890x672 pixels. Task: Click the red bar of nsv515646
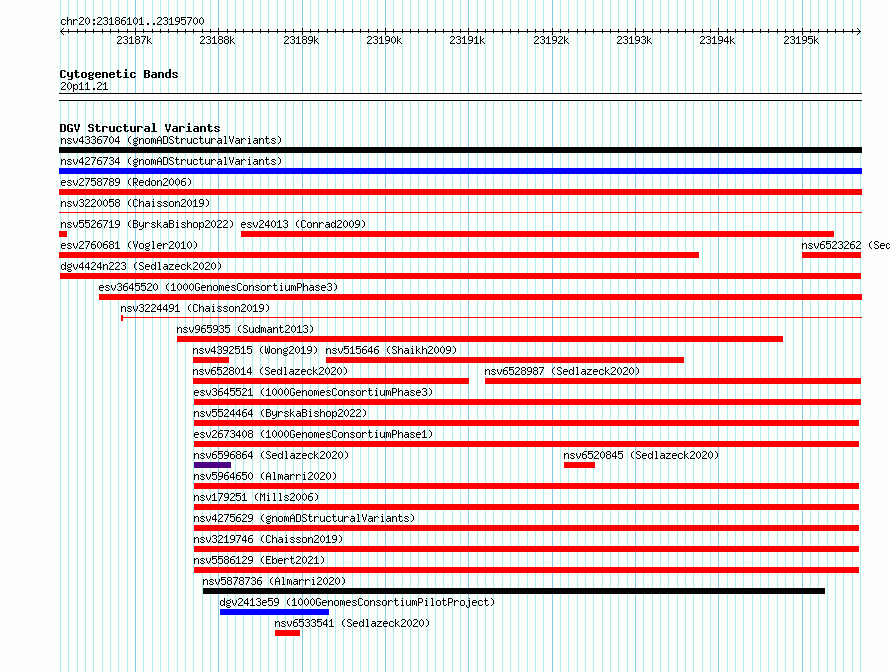point(505,360)
